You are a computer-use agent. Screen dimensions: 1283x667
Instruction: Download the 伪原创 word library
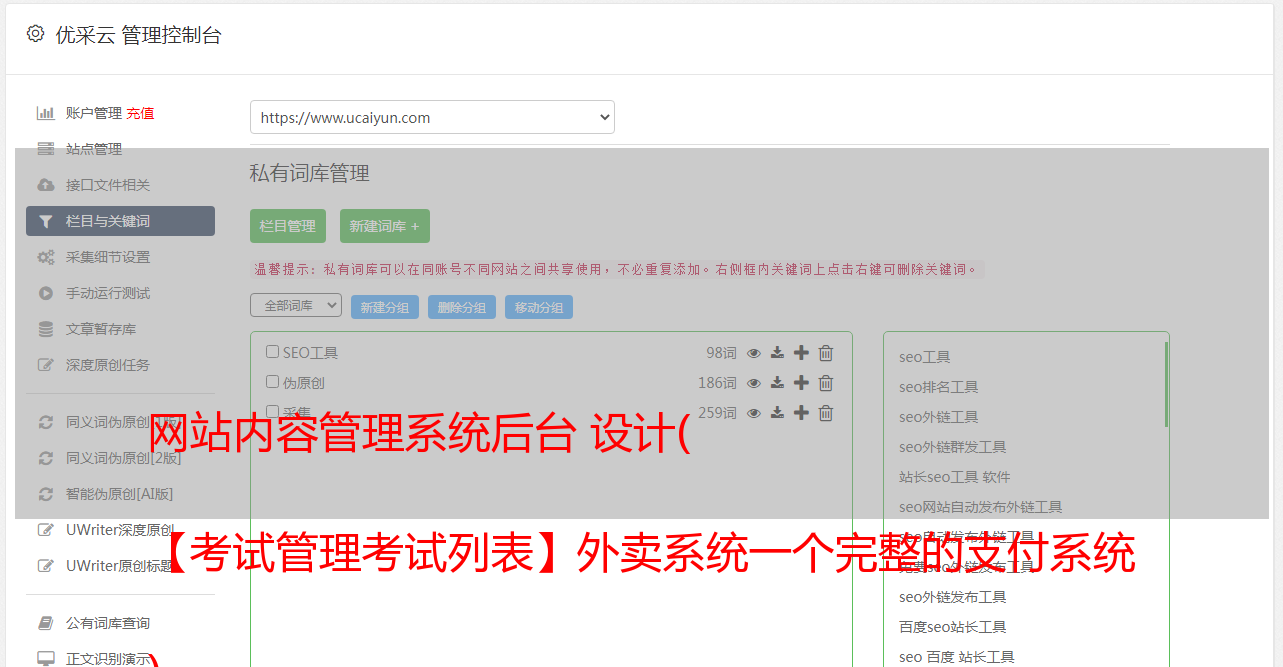777,383
